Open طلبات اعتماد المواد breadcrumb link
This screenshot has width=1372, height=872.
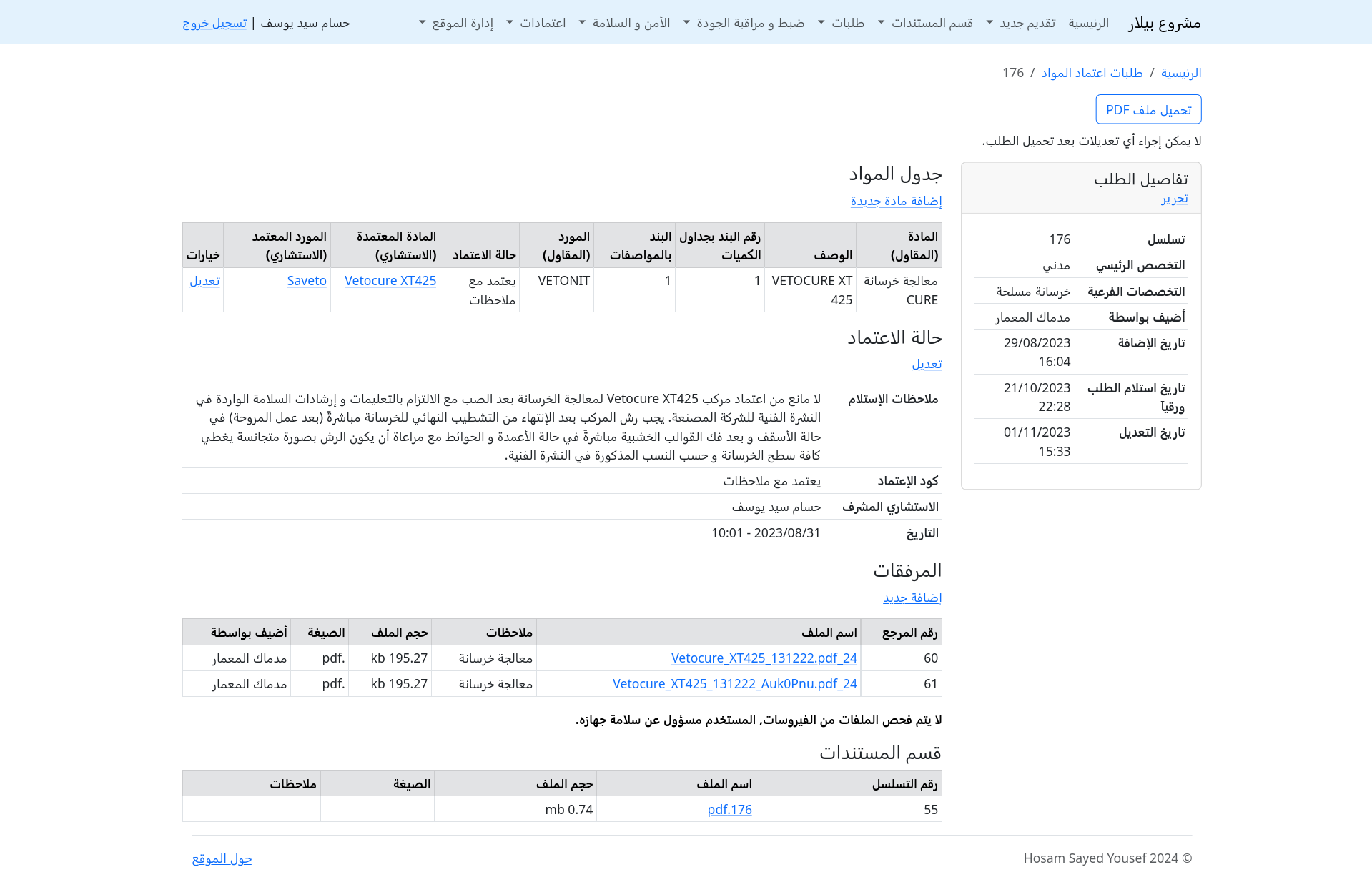pos(1092,73)
